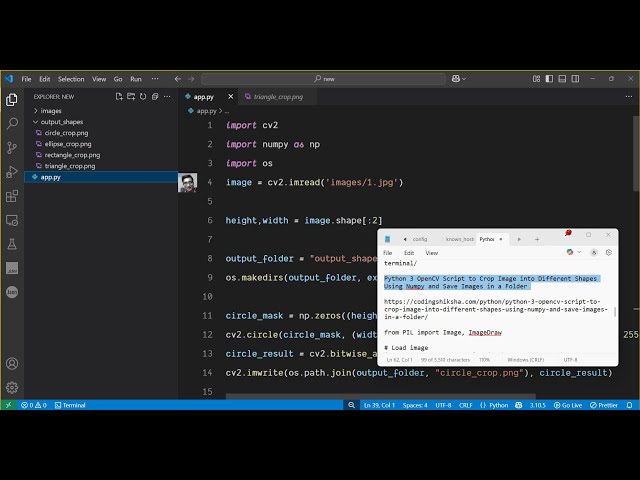Viewport: 640px width, 480px height.
Task: Create a new file in the Explorer
Action: click(119, 97)
